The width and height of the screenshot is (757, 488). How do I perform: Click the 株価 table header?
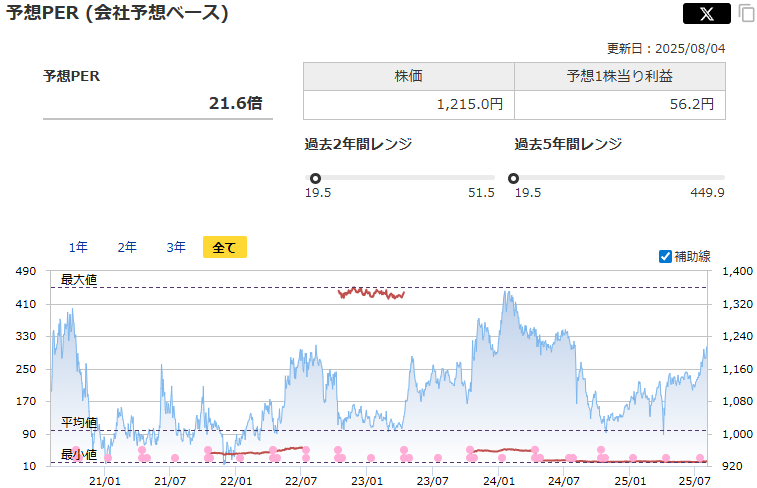click(x=408, y=77)
